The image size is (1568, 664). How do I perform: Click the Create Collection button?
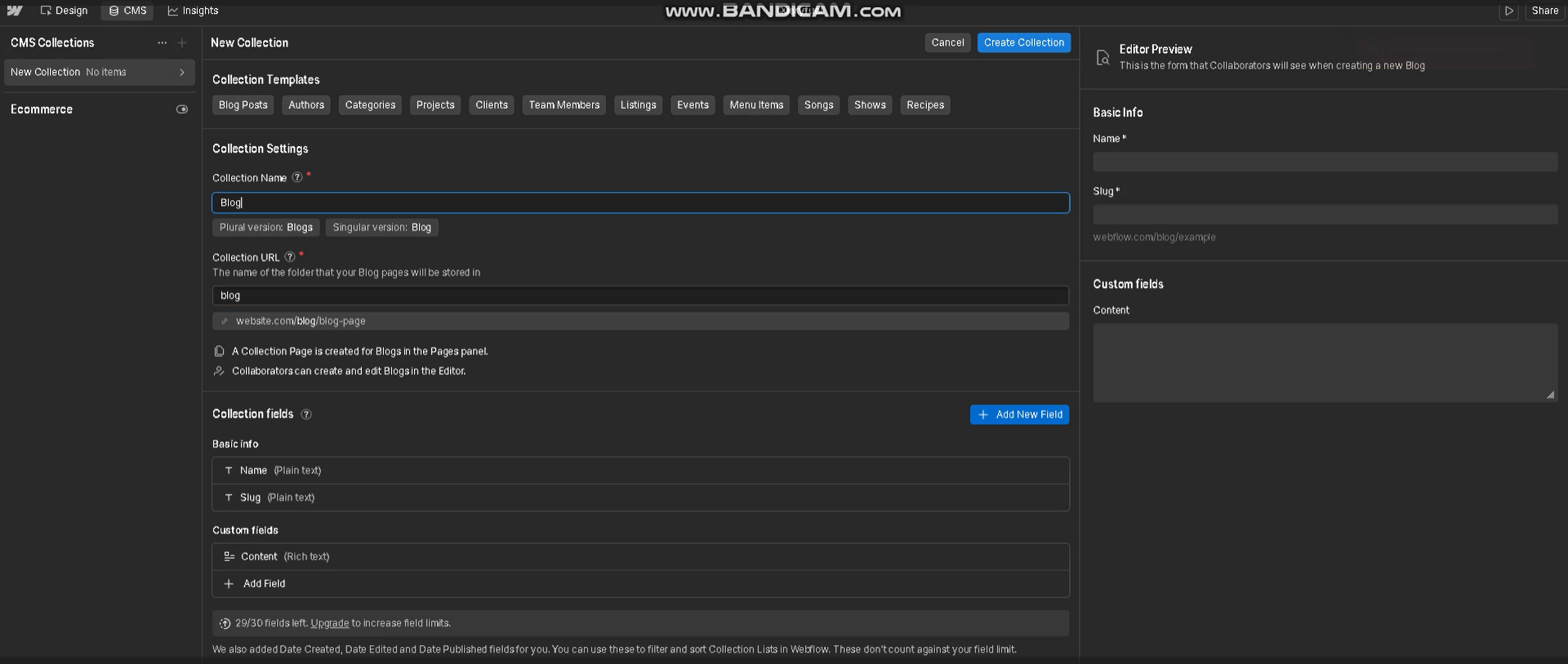click(x=1023, y=42)
